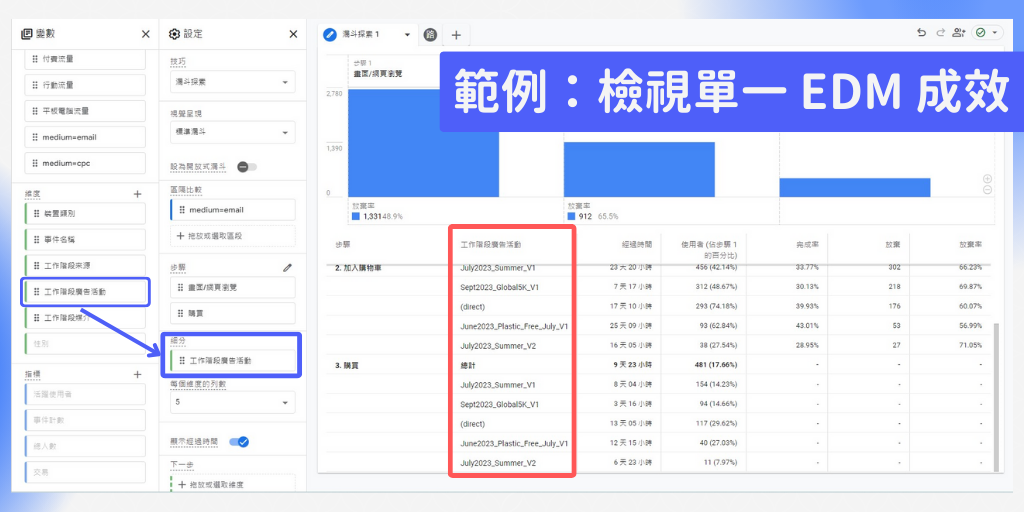The image size is (1024, 512).
Task: Open the 漏斗探索 1 tab dropdown arrow
Action: tap(408, 35)
